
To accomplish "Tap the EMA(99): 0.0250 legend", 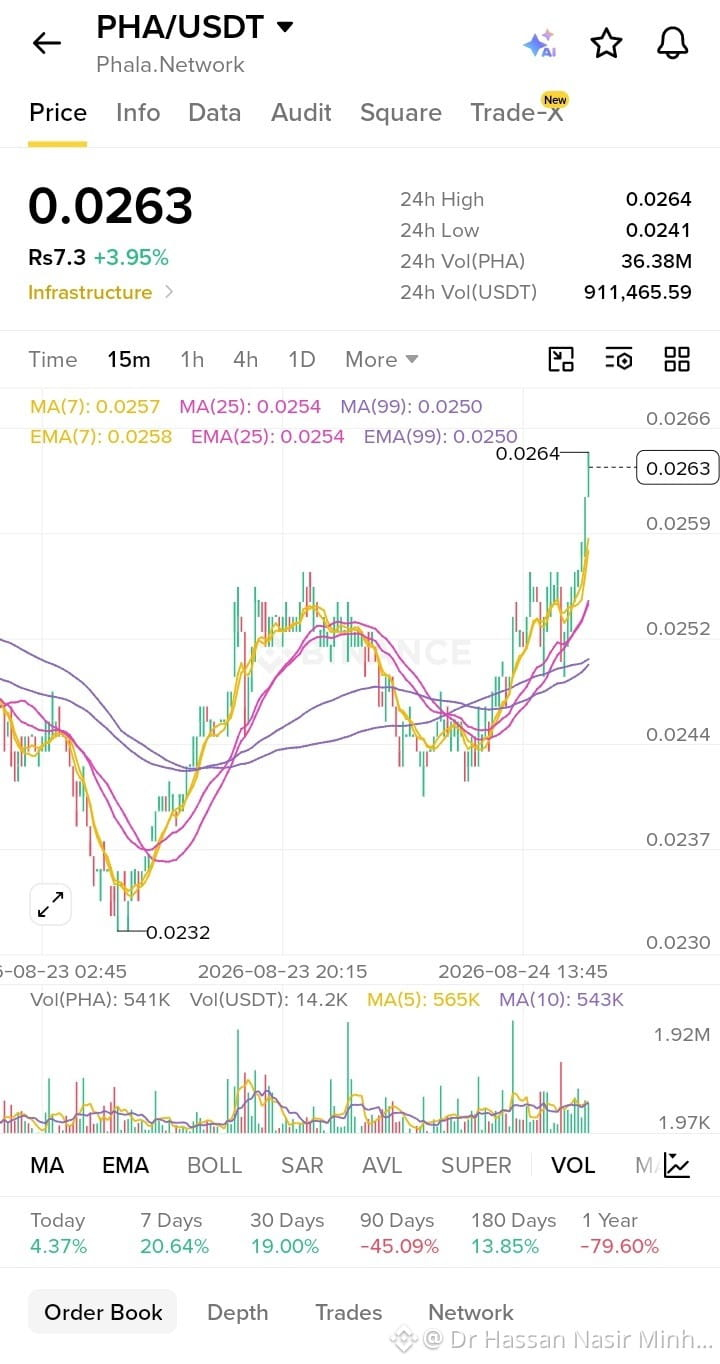I will [x=441, y=436].
